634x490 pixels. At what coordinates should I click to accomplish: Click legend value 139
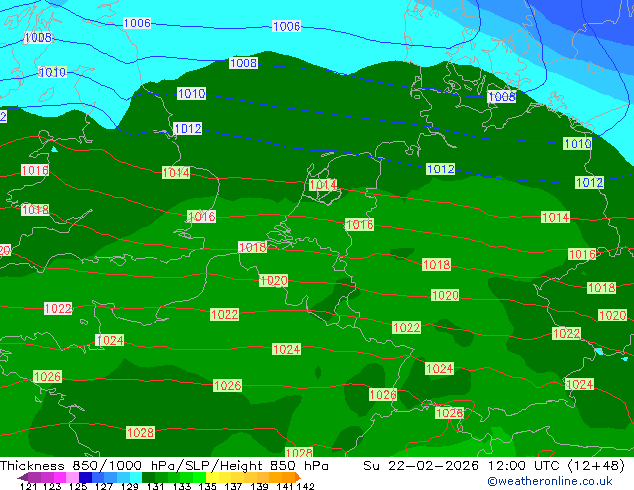pos(259,486)
